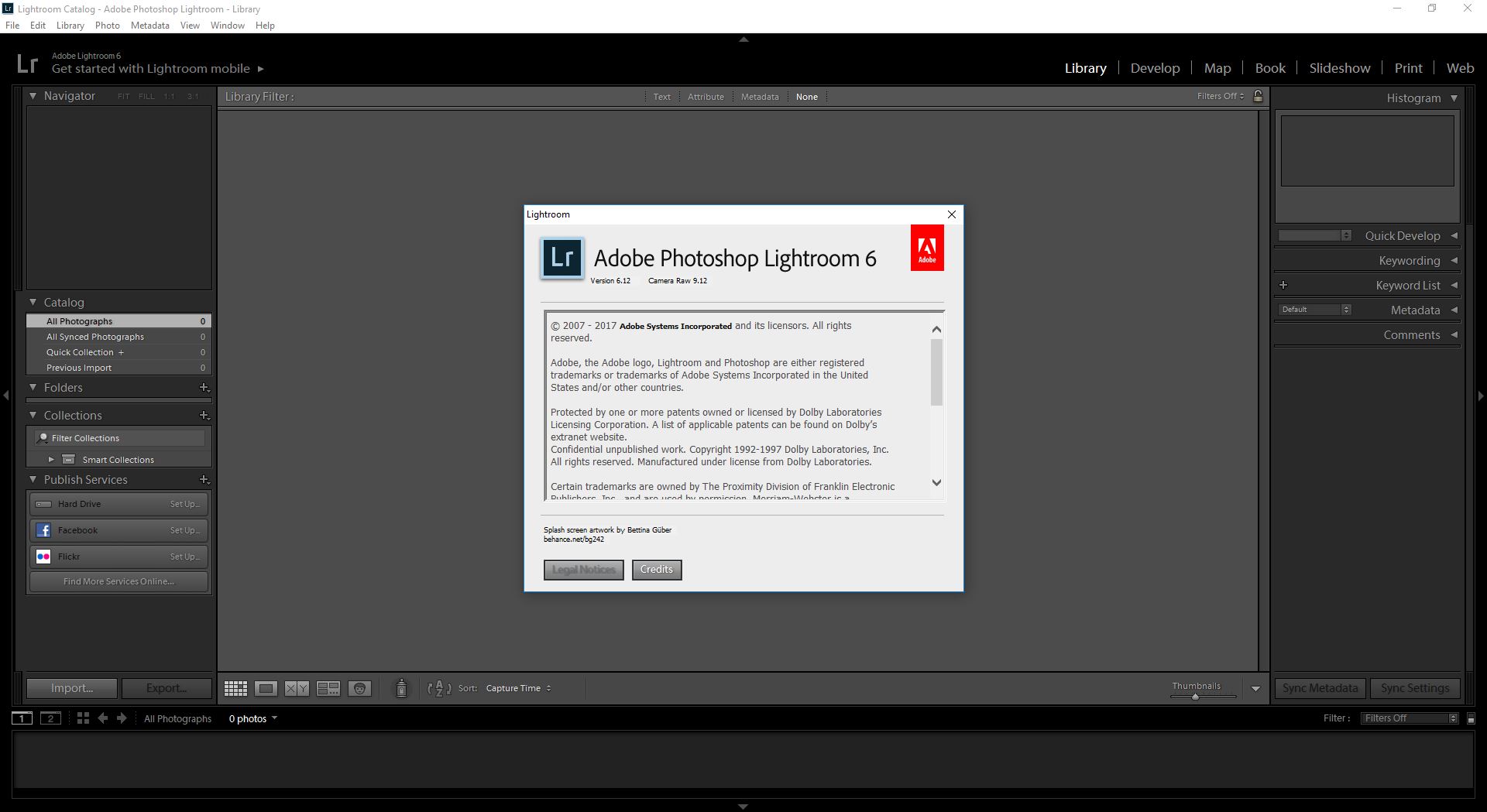Open Survey view
The height and width of the screenshot is (812, 1487).
pos(328,688)
